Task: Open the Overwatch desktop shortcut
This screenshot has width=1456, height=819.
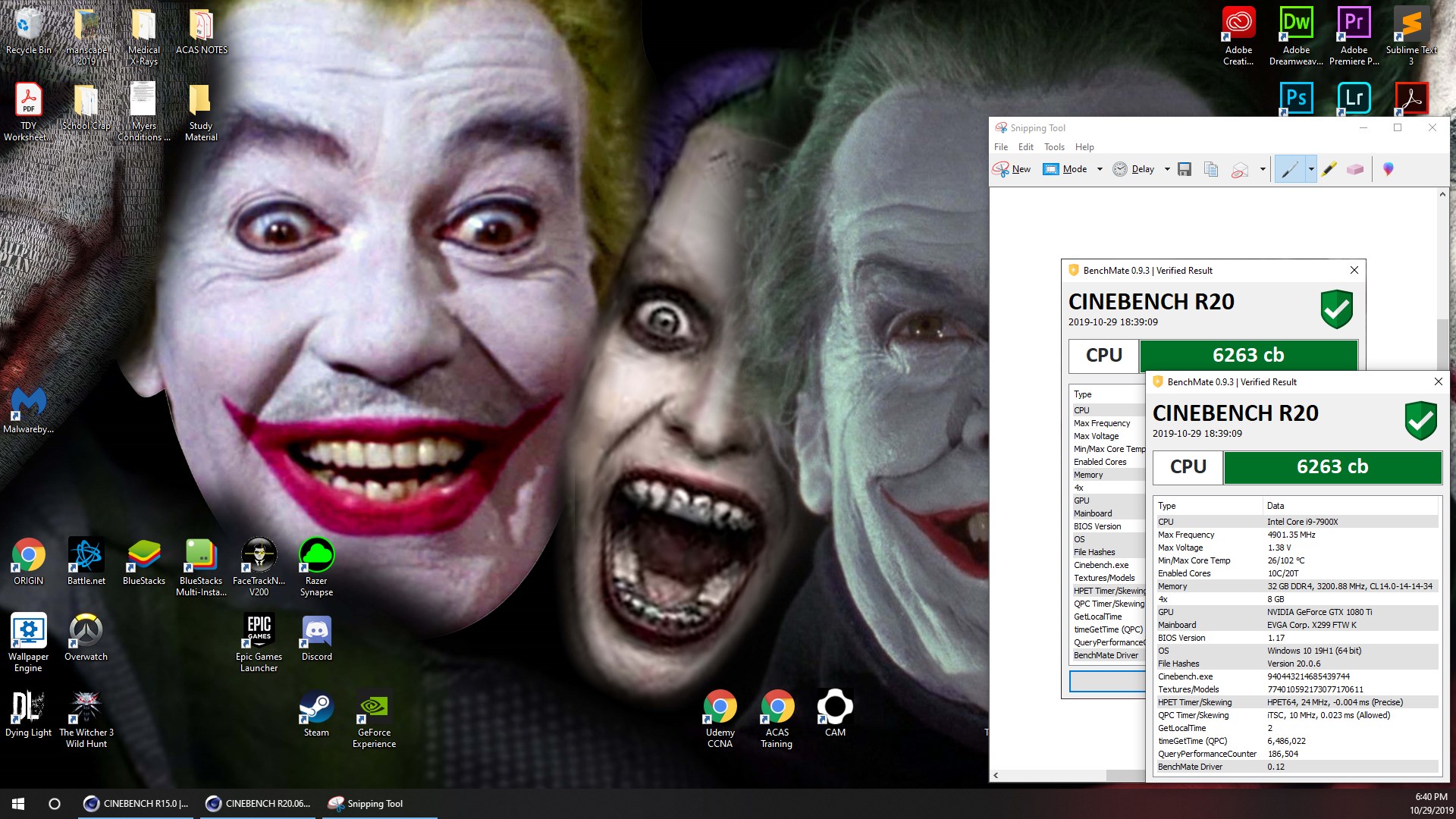Action: tap(86, 638)
